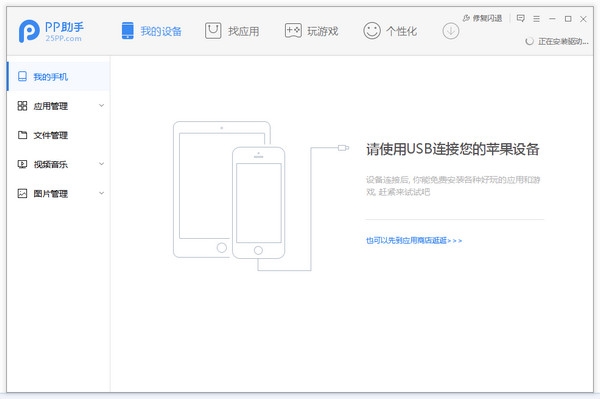Click the feedback speech bubble icon

tap(520, 18)
